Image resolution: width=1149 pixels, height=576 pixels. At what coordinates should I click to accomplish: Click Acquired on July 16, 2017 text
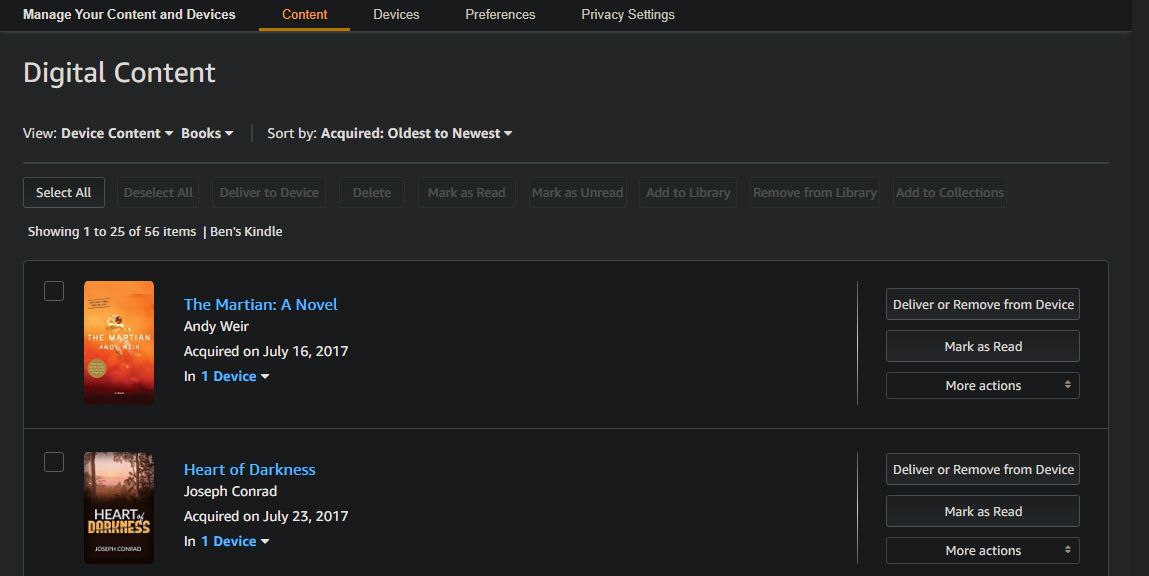(266, 351)
